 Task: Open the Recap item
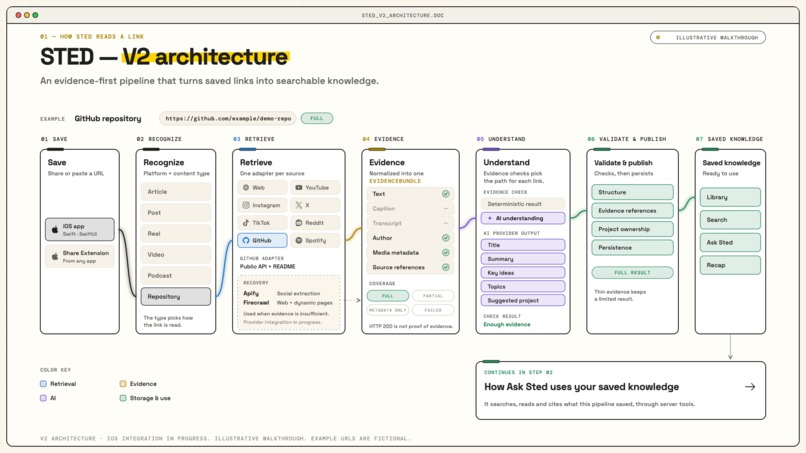[x=730, y=265]
